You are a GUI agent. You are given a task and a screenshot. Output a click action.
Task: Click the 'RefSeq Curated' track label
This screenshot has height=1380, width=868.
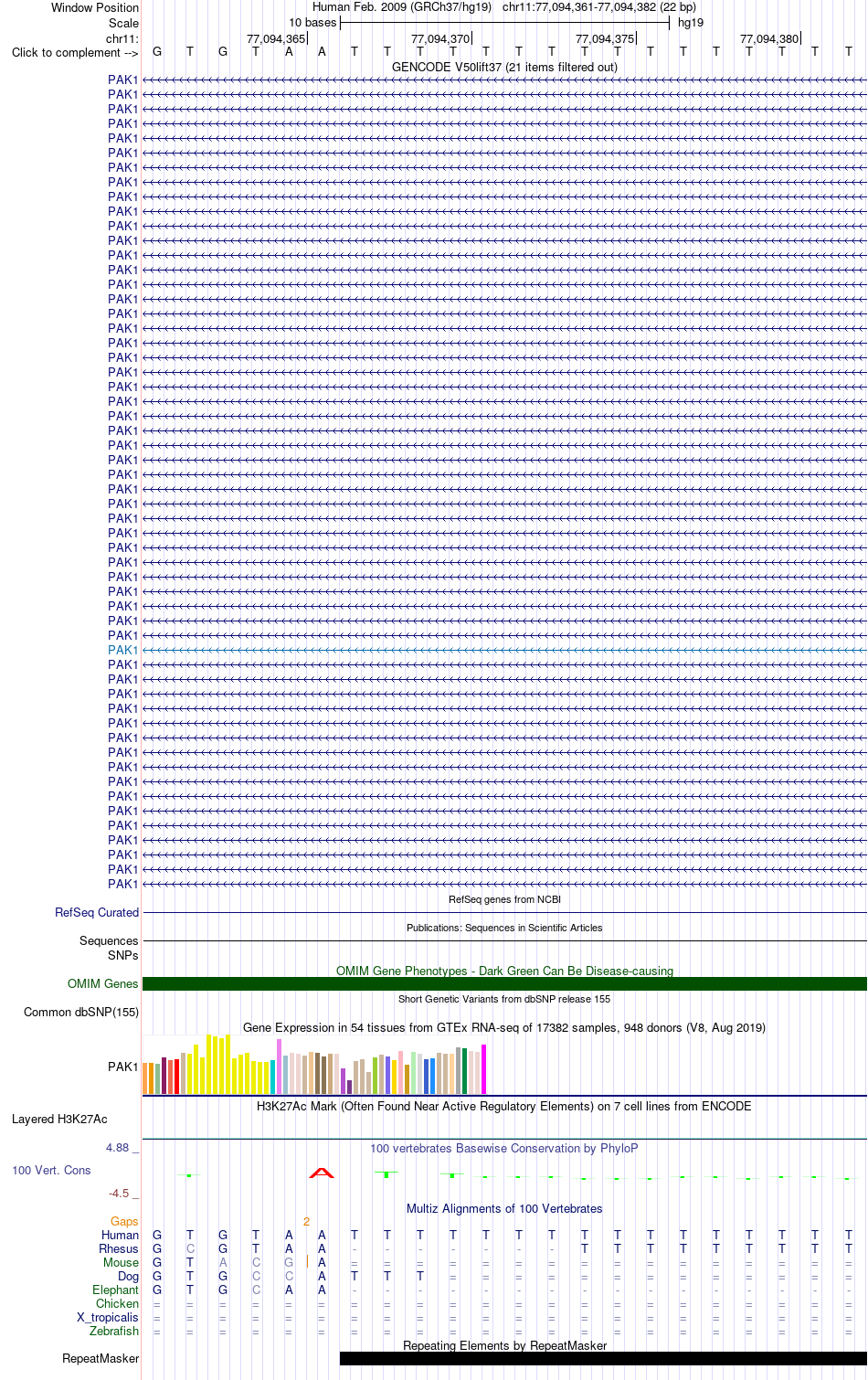click(97, 912)
